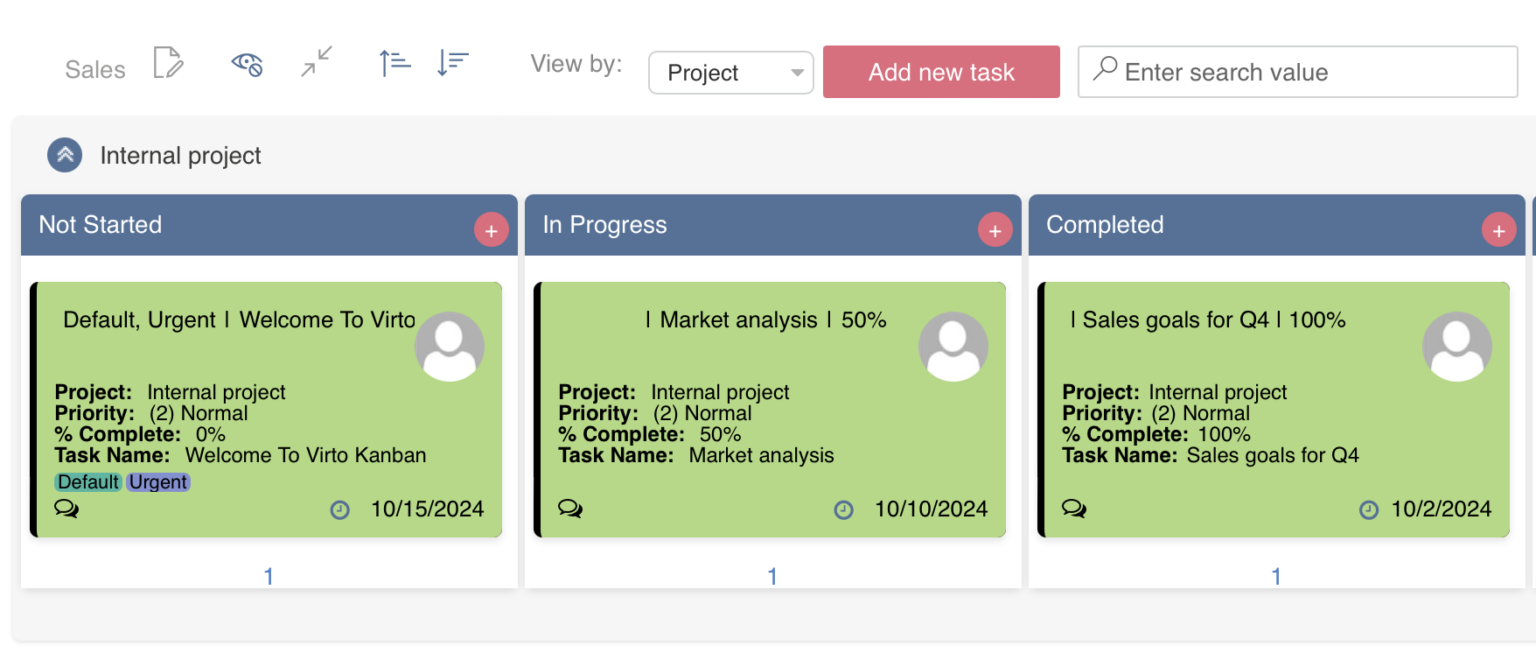Click the clock icon on the Sales goals card
Image resolution: width=1536 pixels, height=660 pixels.
point(1368,509)
